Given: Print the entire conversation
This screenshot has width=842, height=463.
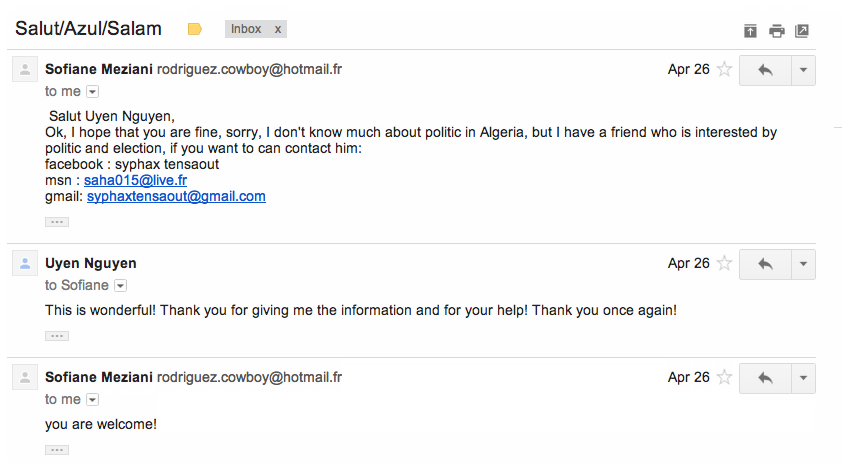Looking at the screenshot, I should (x=777, y=31).
